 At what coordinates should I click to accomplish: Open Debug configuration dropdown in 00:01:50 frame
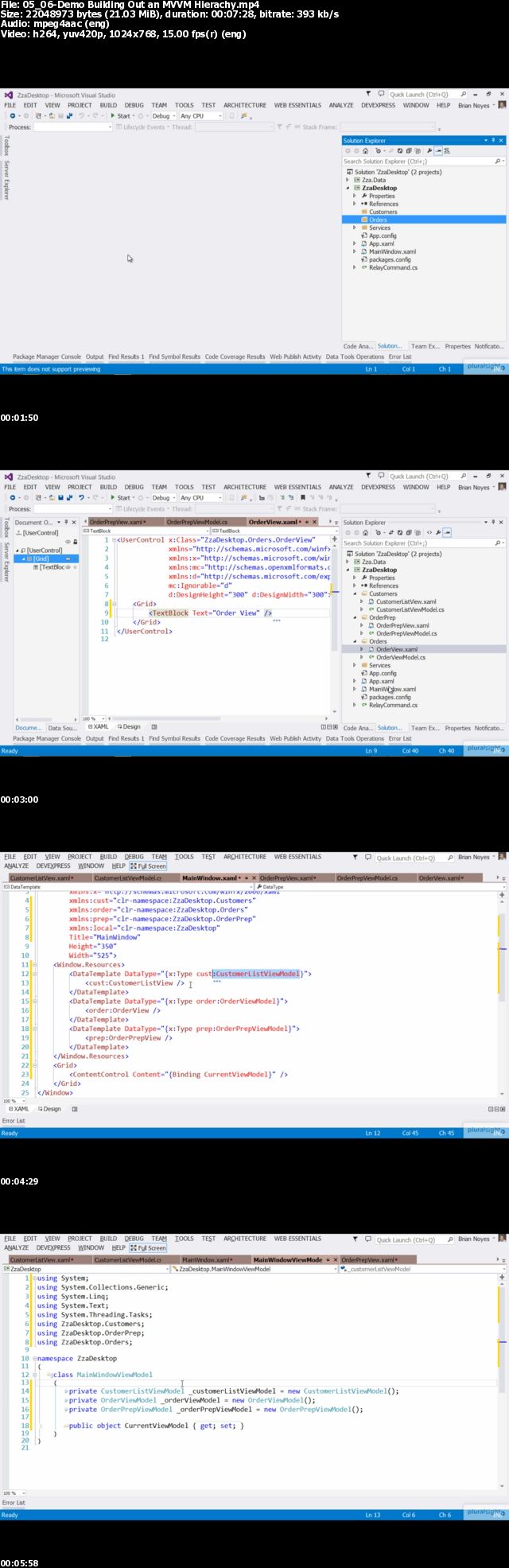point(163,116)
